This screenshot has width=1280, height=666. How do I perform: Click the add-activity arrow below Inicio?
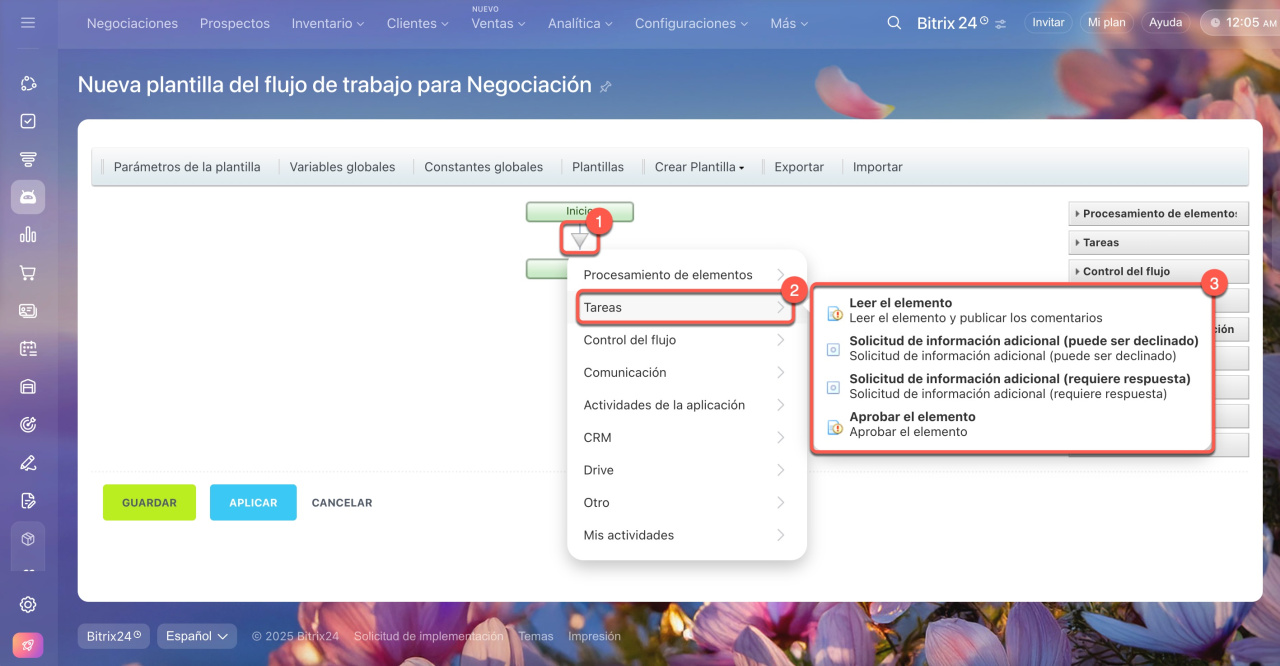tap(579, 240)
